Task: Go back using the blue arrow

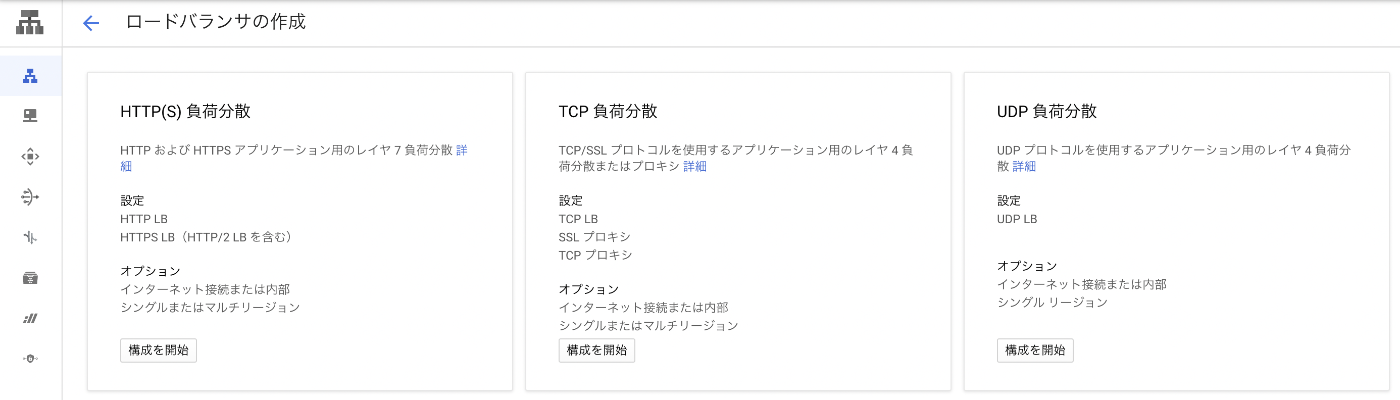Action: click(91, 23)
